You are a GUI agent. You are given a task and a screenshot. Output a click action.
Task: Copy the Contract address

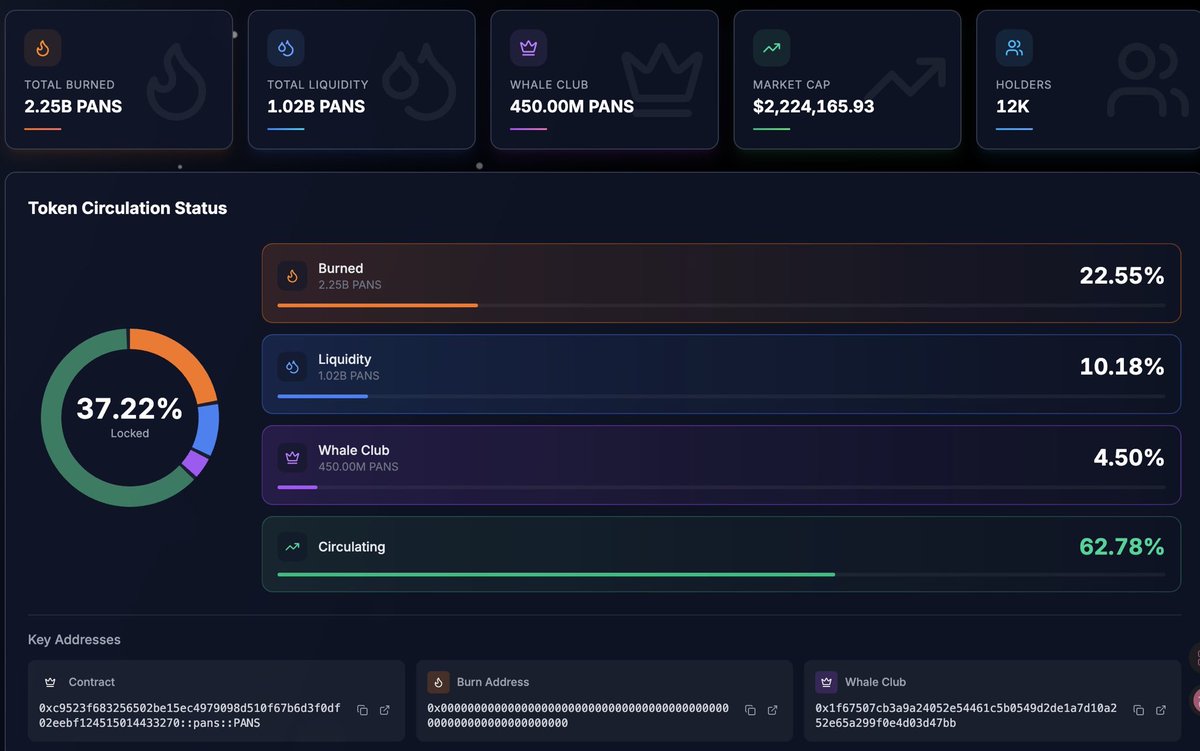pyautogui.click(x=362, y=710)
